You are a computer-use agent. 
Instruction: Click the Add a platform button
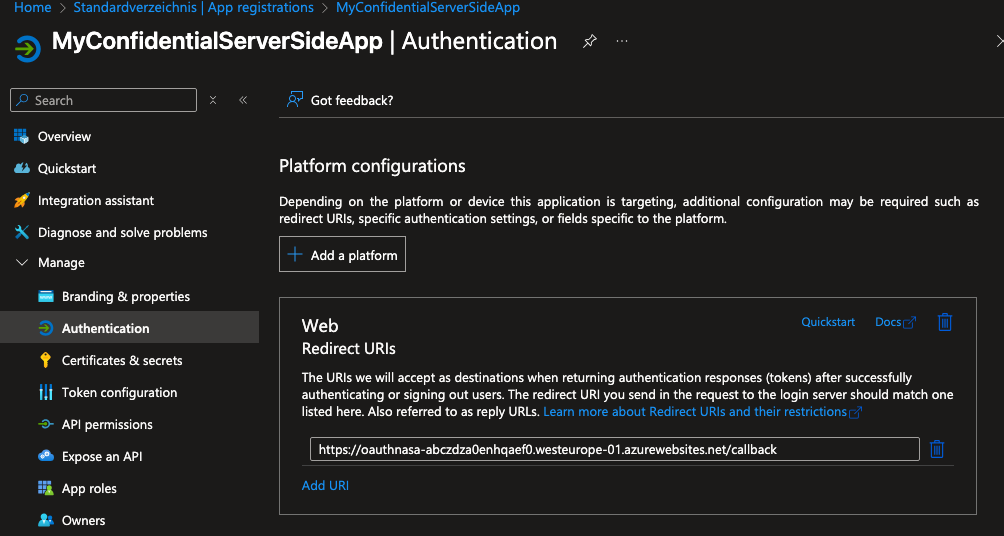click(x=342, y=255)
